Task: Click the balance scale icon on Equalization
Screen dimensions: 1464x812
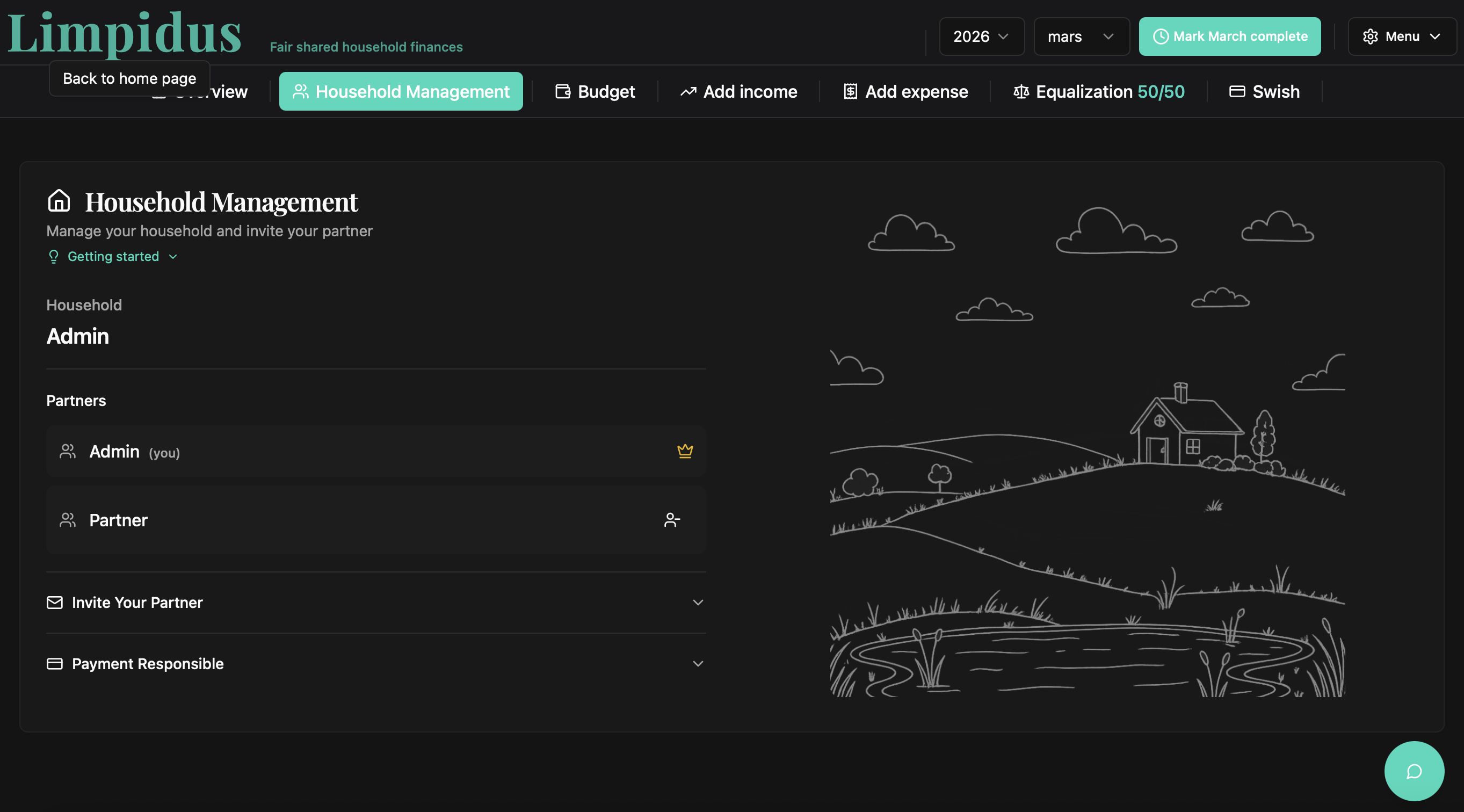Action: click(1021, 91)
